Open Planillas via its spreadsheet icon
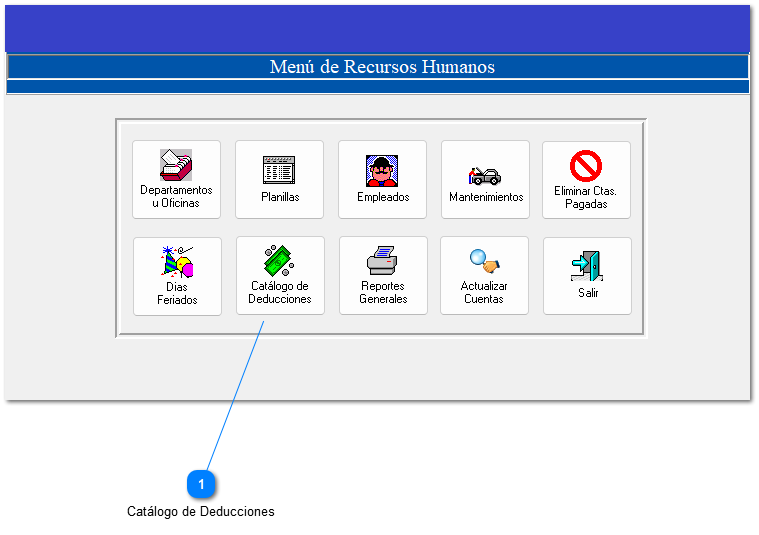 (279, 168)
